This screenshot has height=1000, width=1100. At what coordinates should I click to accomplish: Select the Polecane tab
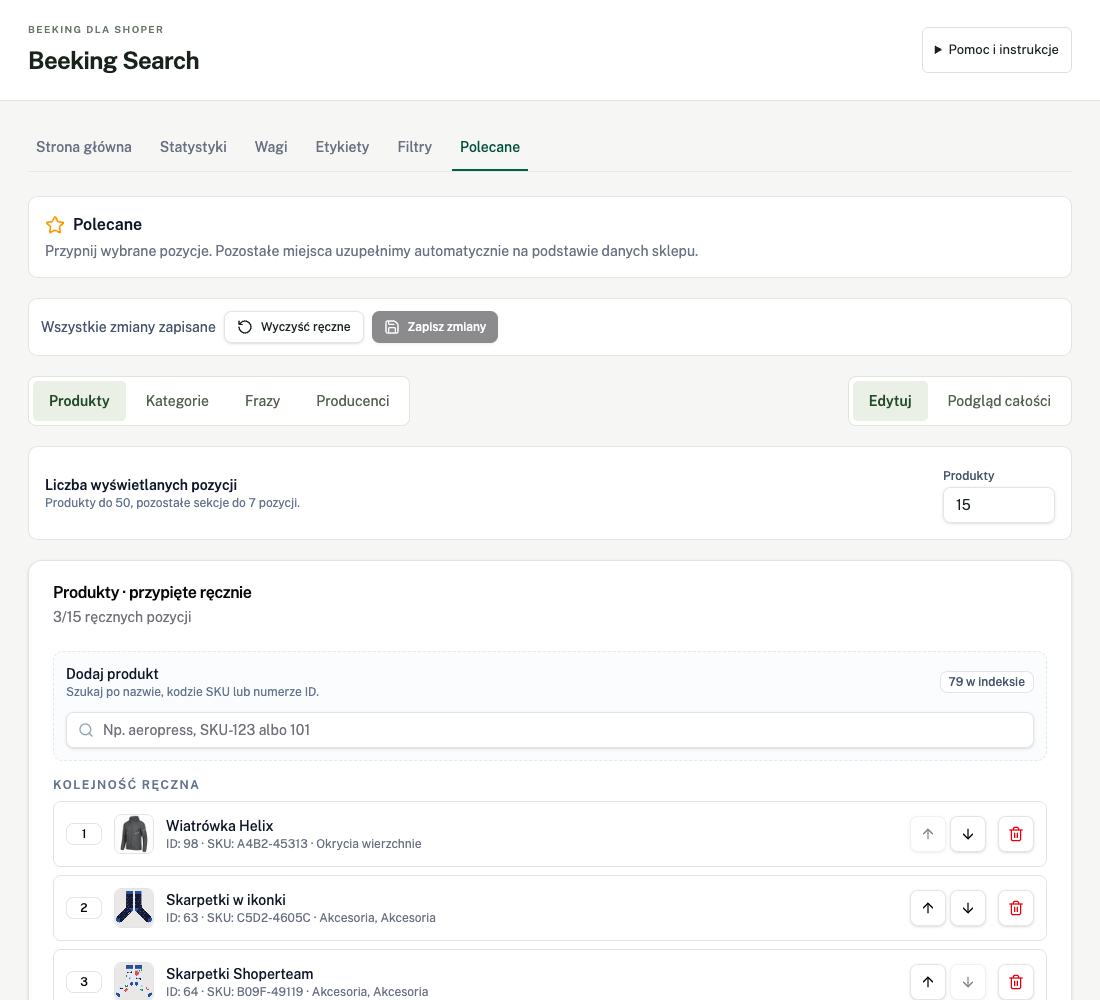pyautogui.click(x=490, y=147)
